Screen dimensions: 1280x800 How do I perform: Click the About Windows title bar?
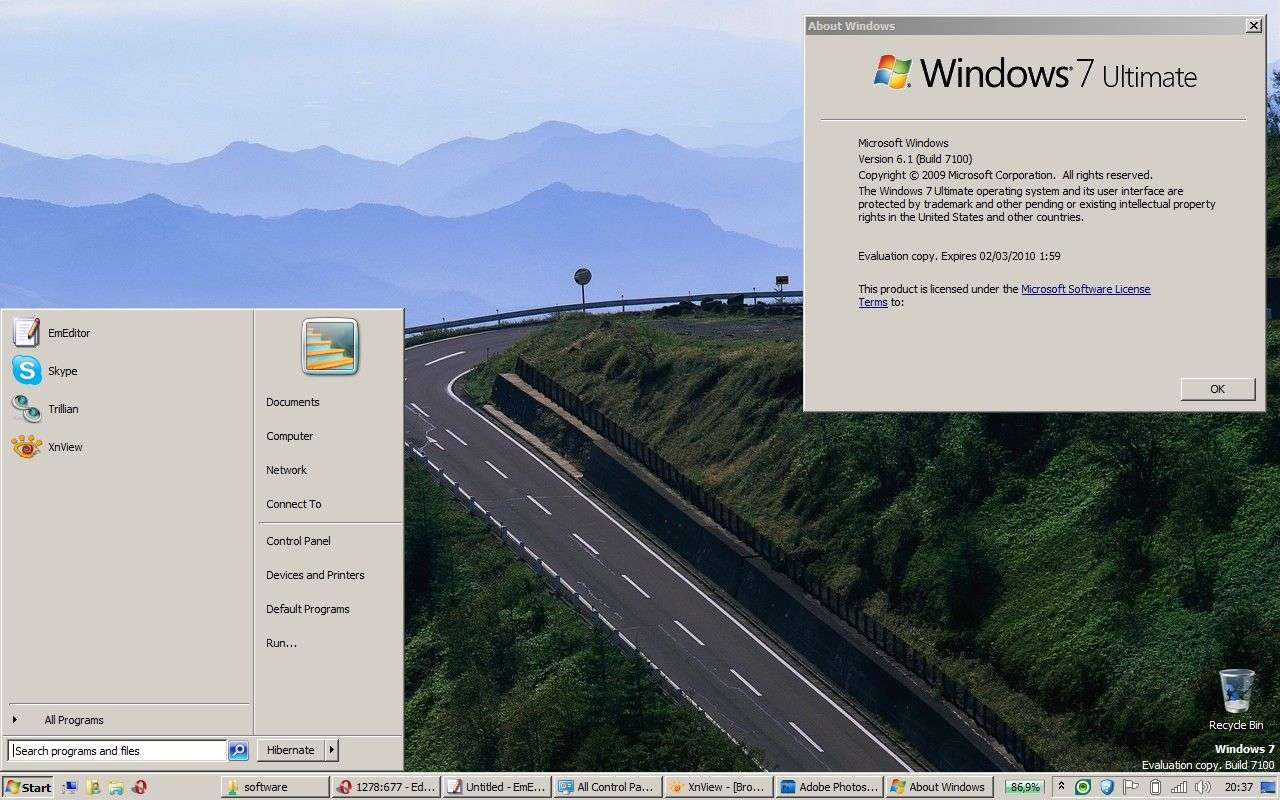(1023, 26)
